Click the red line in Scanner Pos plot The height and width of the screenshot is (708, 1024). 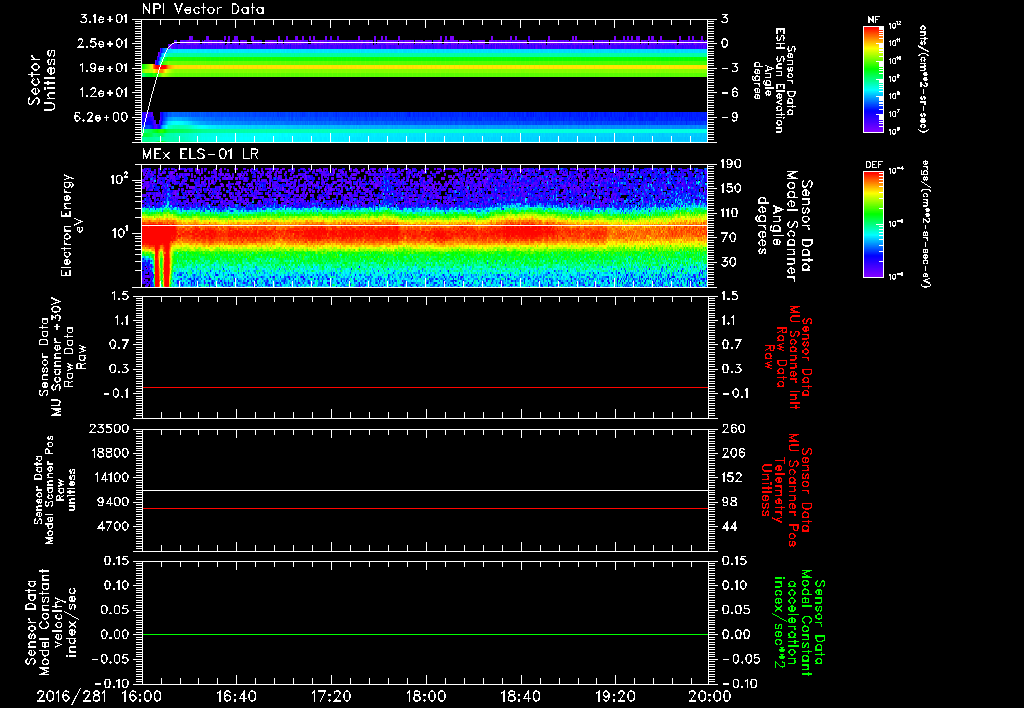[425, 508]
